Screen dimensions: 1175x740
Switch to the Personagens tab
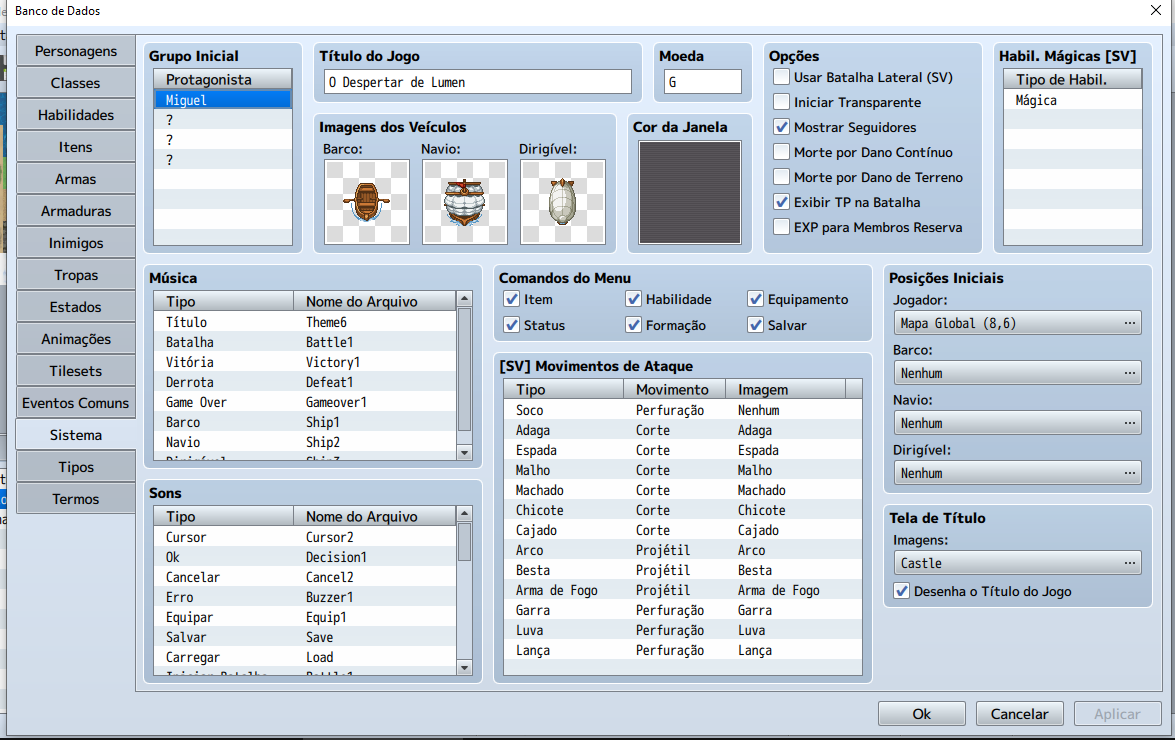pos(76,51)
